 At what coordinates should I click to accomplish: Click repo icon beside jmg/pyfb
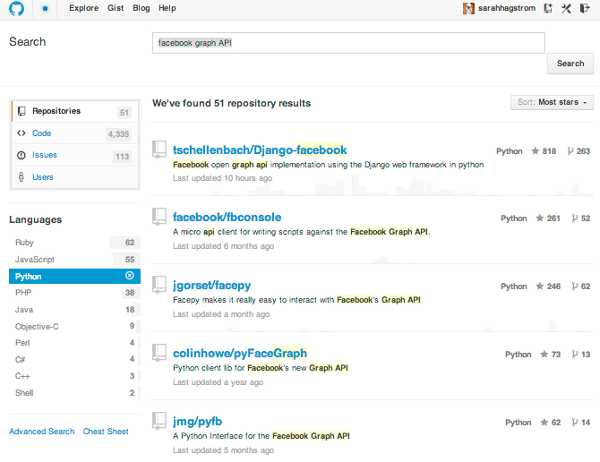coord(159,421)
